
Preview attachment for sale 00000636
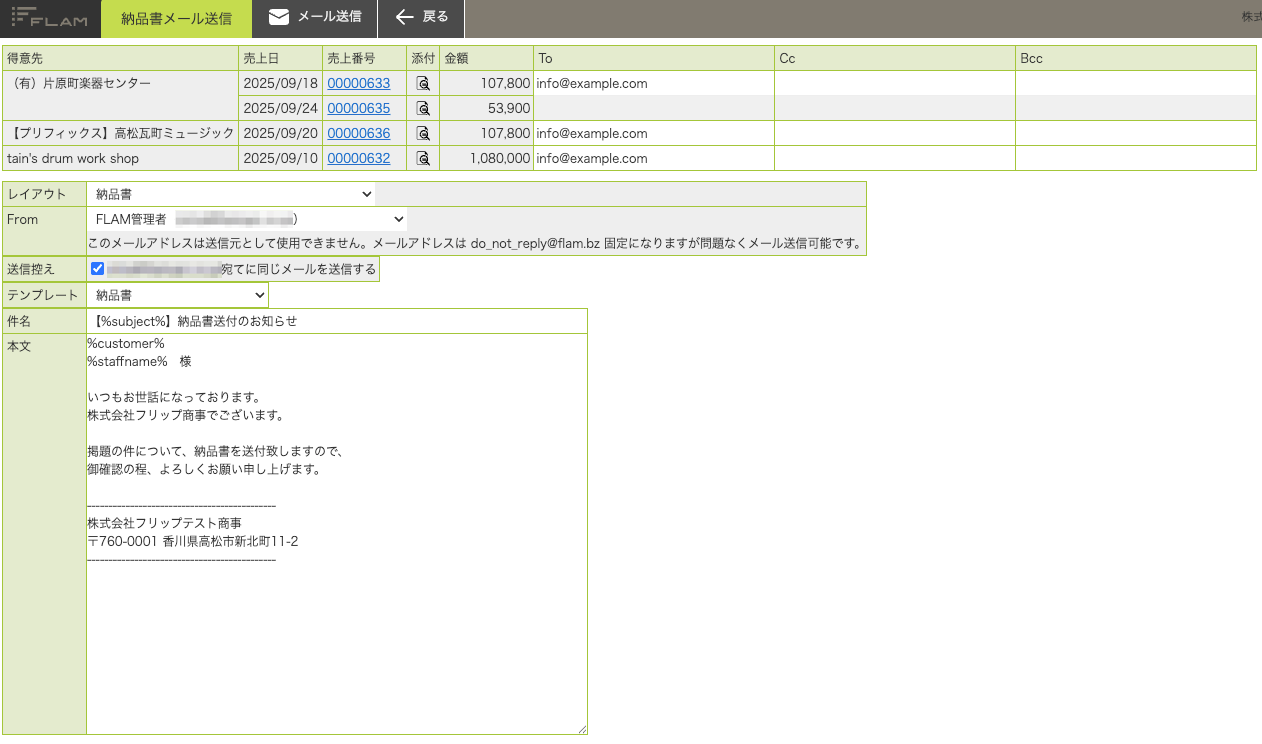(423, 133)
